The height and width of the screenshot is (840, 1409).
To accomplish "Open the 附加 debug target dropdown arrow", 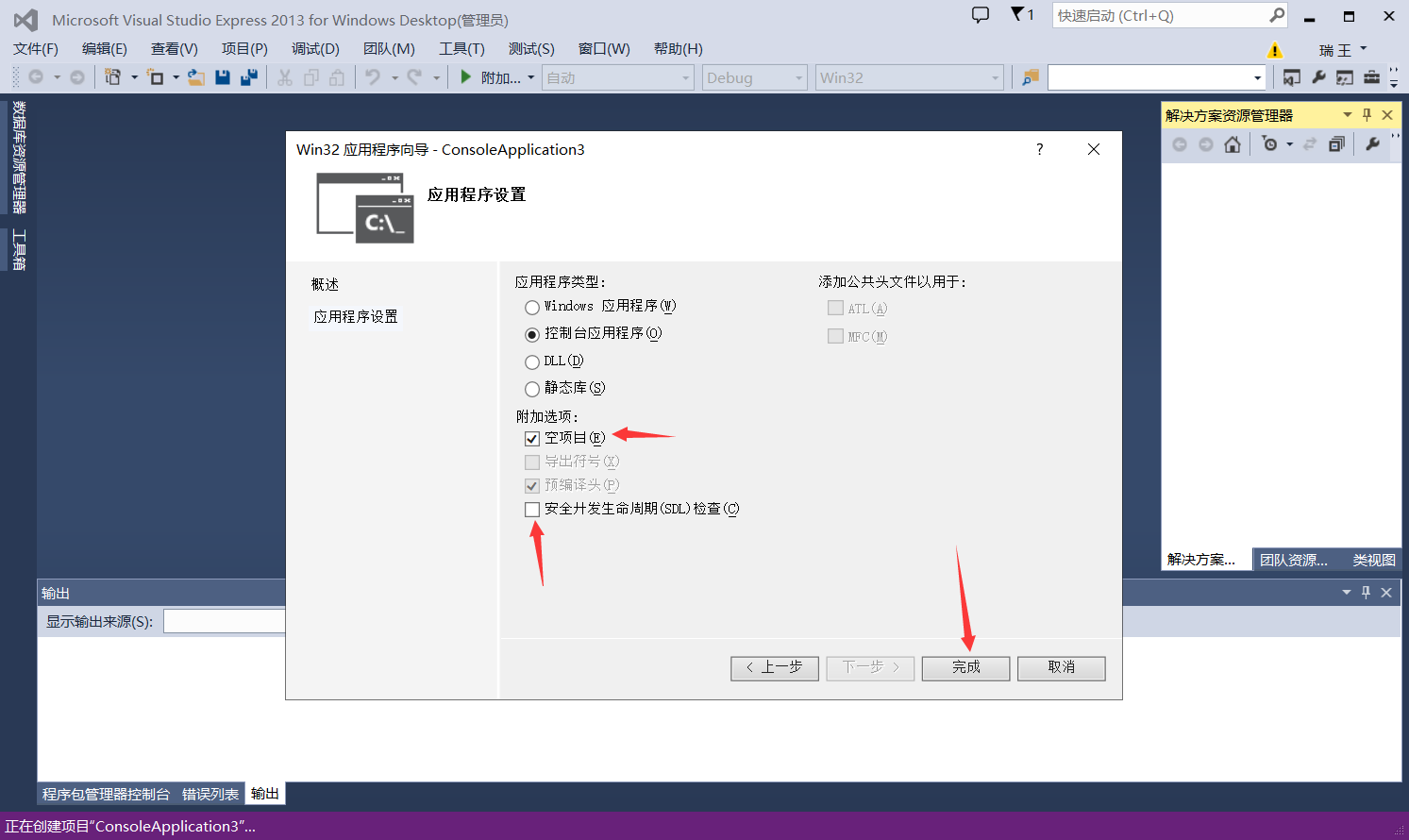I will pos(530,77).
